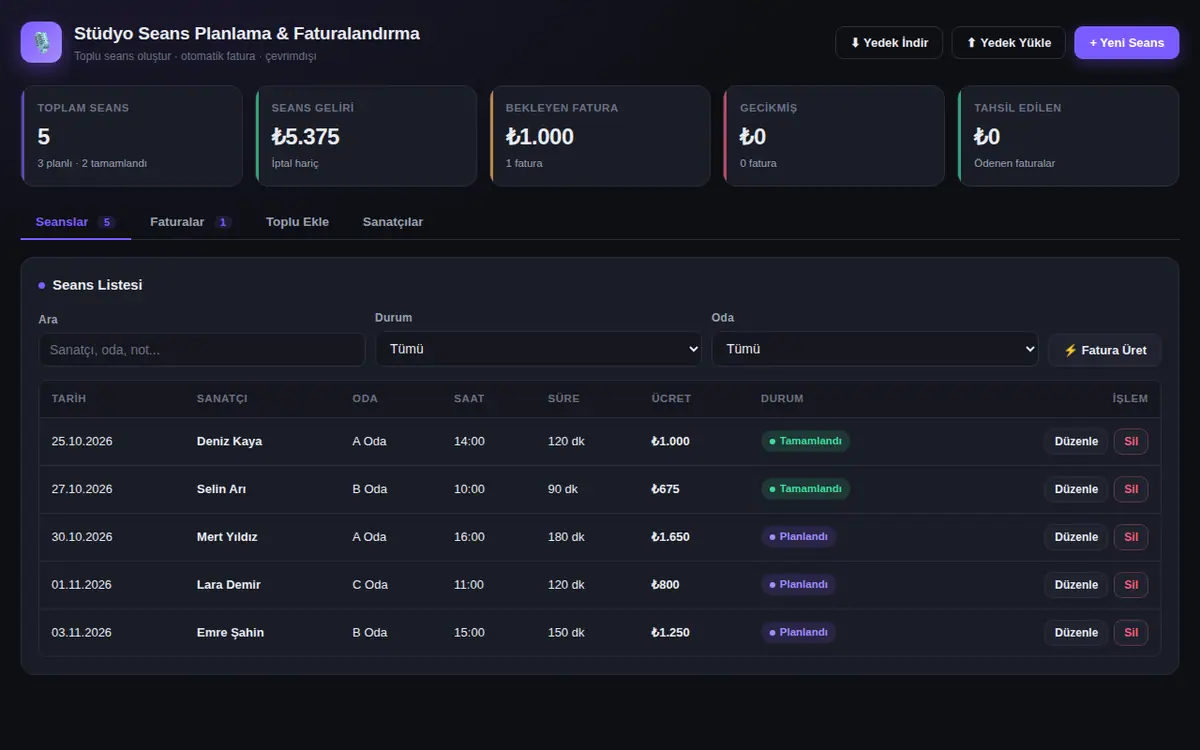
Task: Edit Lara Demir's session
Action: (x=1076, y=585)
